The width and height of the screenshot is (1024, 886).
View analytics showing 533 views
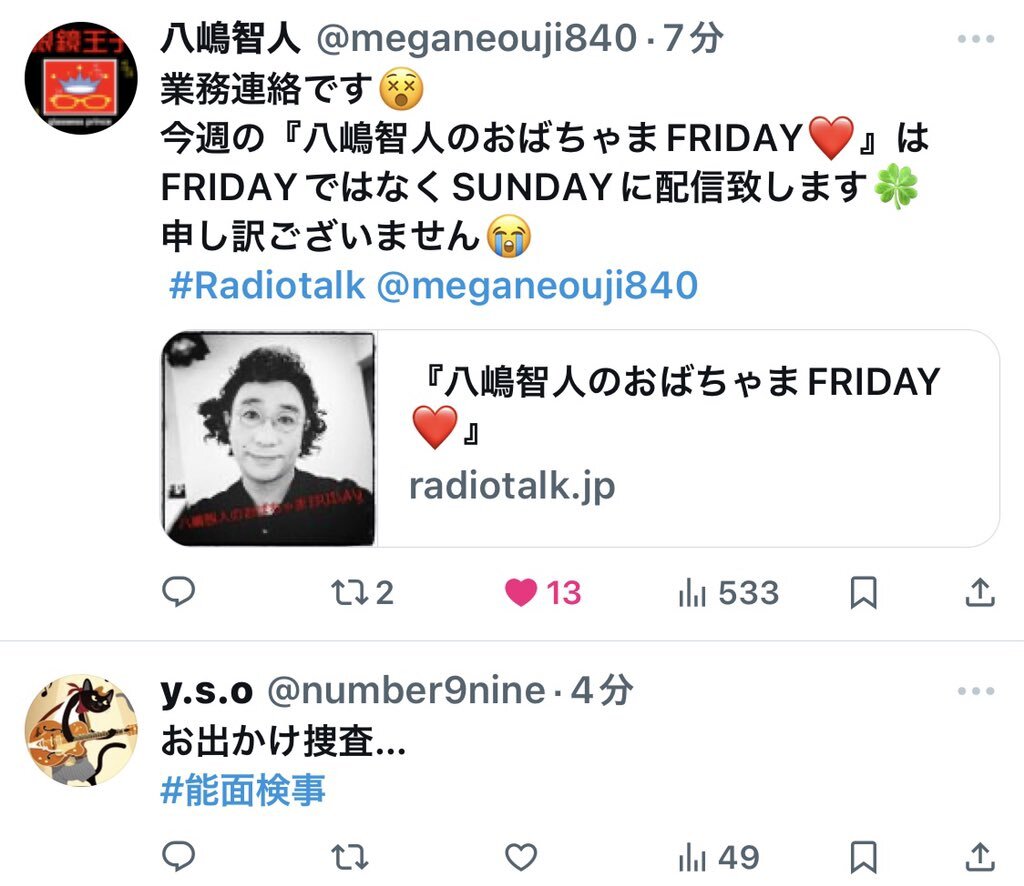729,593
